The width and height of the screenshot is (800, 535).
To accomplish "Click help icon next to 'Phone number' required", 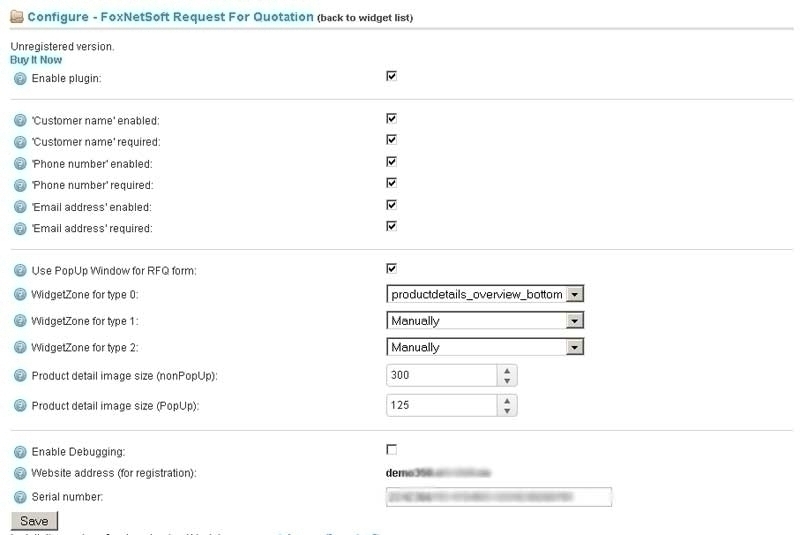I will [x=20, y=185].
